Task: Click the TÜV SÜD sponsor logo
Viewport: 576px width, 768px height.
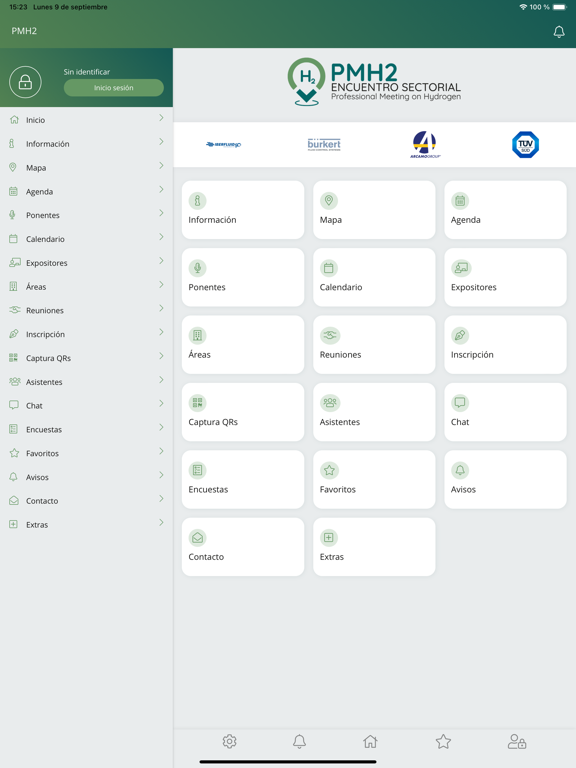Action: point(526,144)
